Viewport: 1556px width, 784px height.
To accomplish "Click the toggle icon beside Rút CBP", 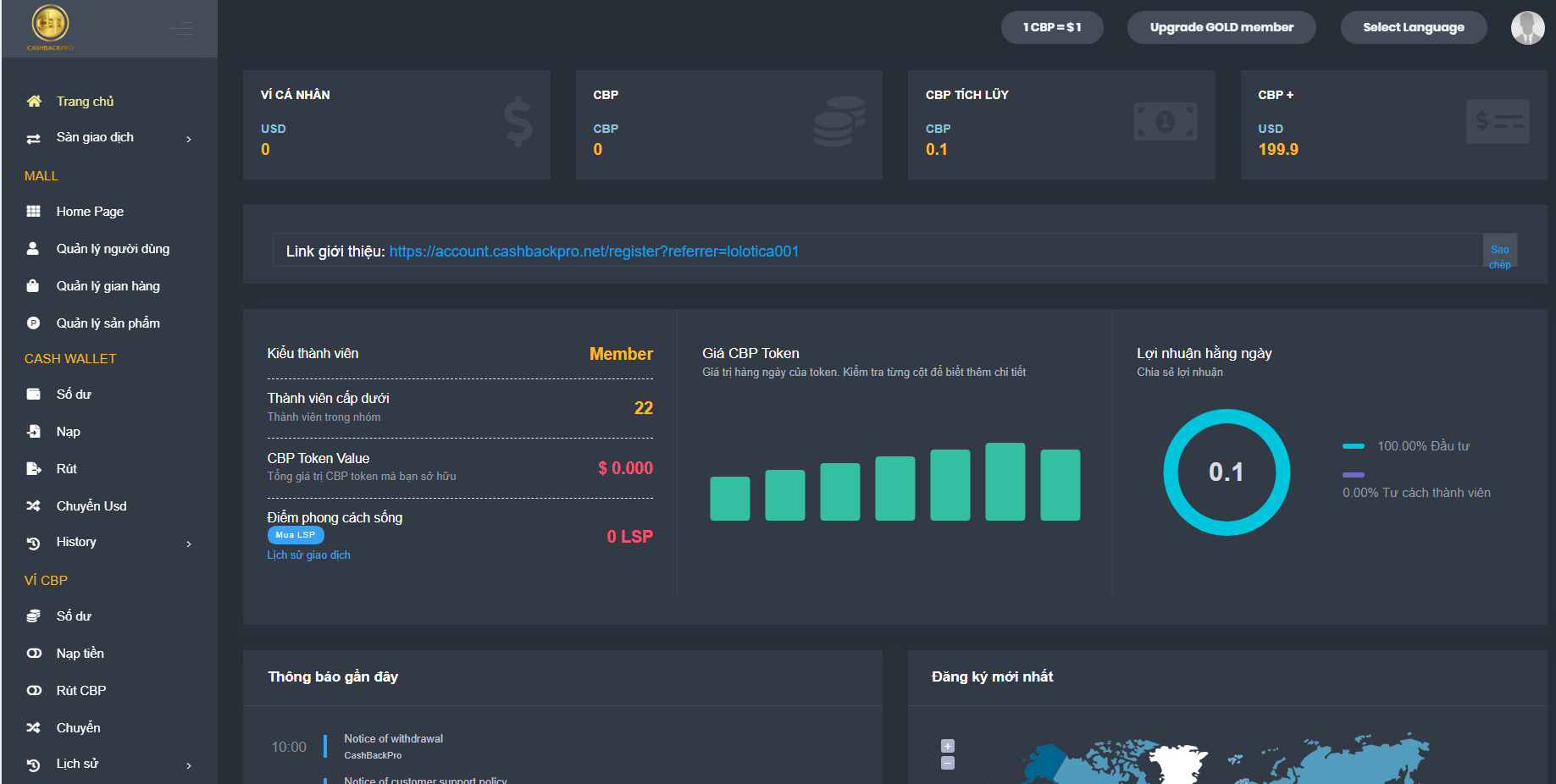I will point(34,691).
